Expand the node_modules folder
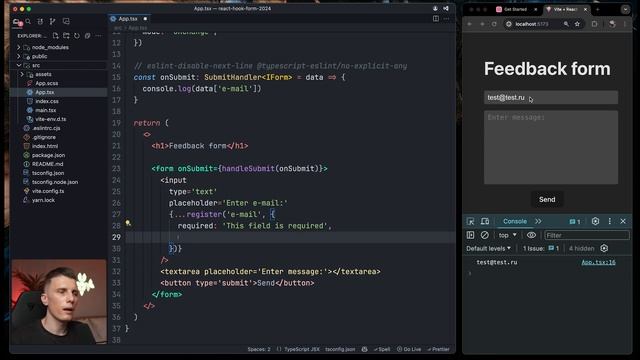The image size is (640, 360). 18,47
